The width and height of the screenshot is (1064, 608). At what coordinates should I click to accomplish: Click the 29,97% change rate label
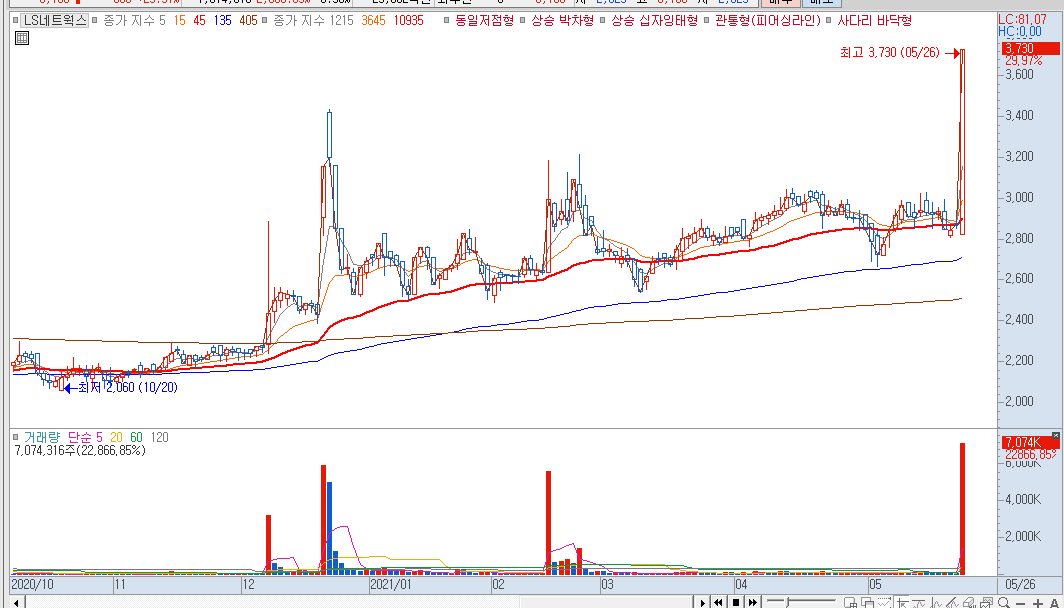tap(1023, 60)
